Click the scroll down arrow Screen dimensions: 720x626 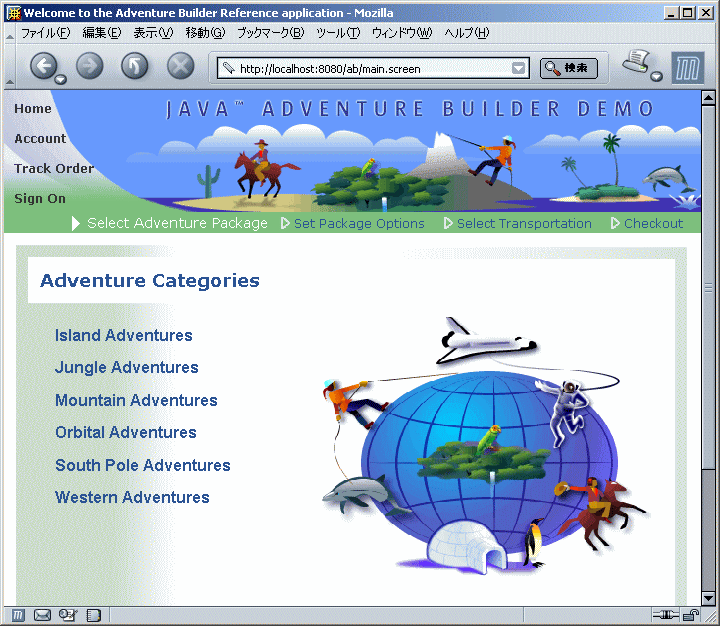click(709, 598)
